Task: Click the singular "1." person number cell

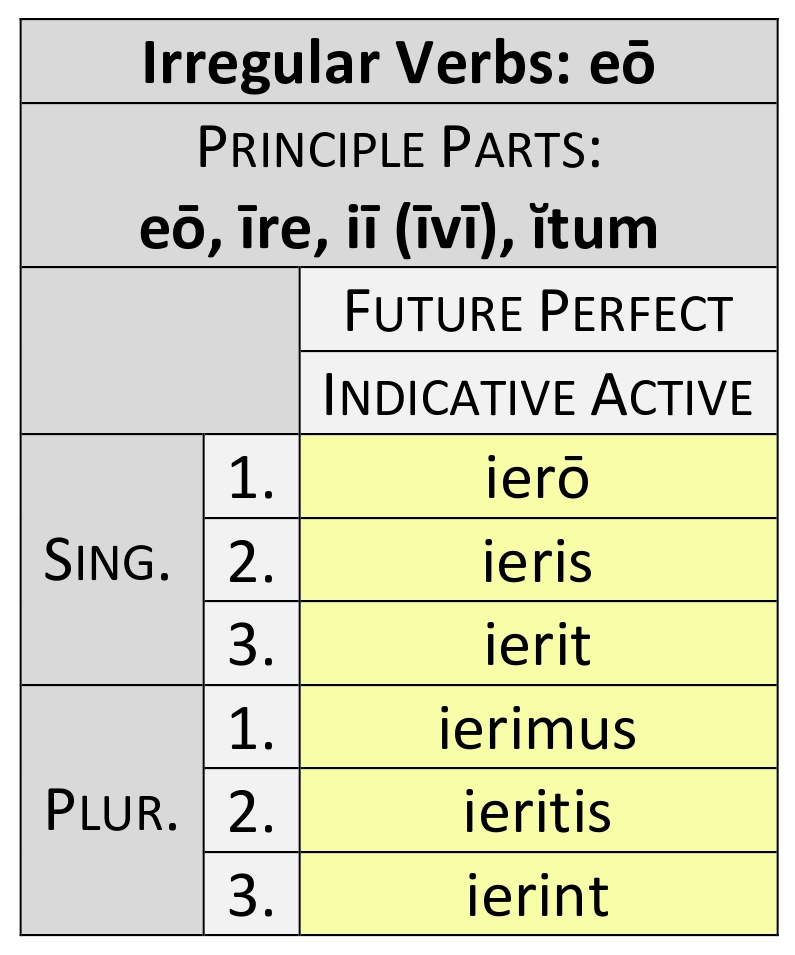Action: 251,478
